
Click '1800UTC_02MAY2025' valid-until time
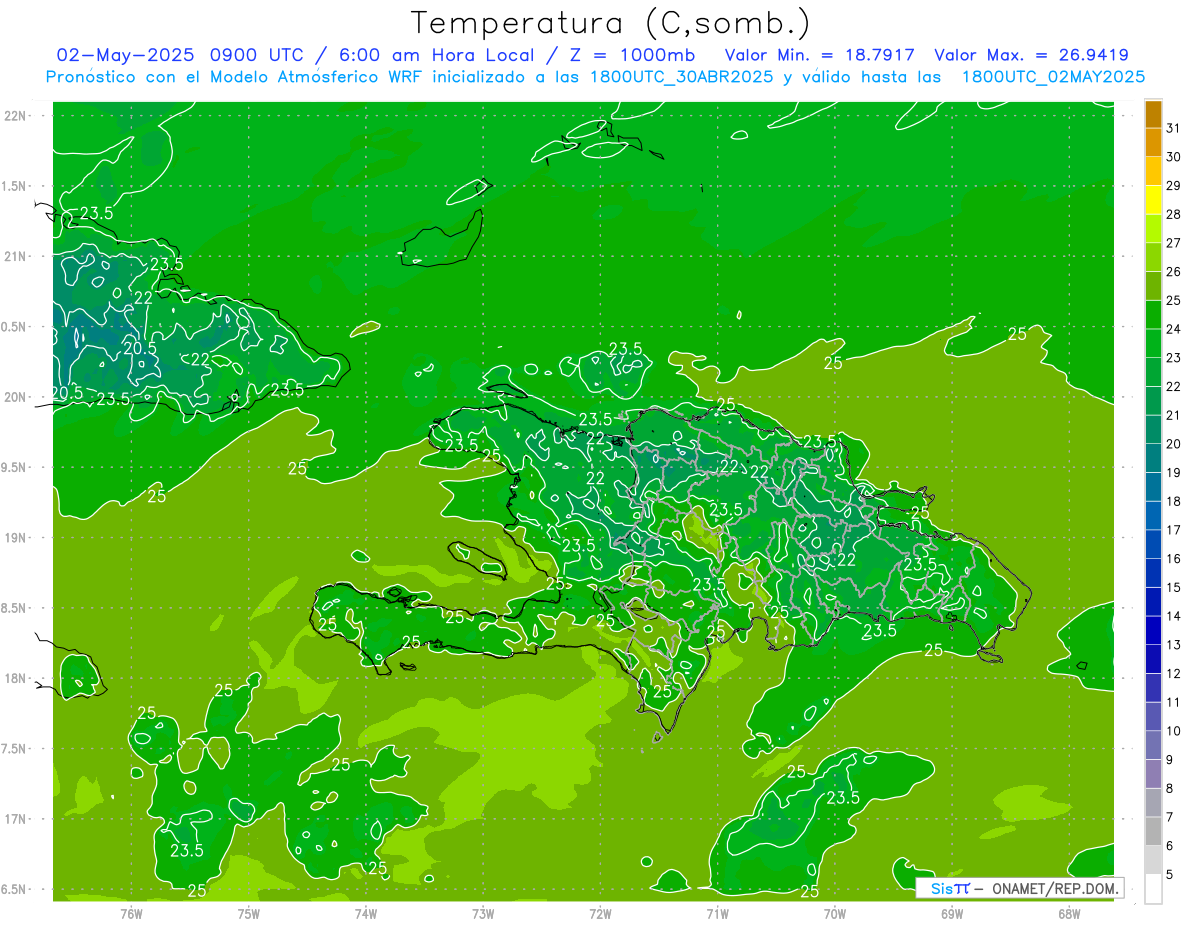click(x=1053, y=77)
